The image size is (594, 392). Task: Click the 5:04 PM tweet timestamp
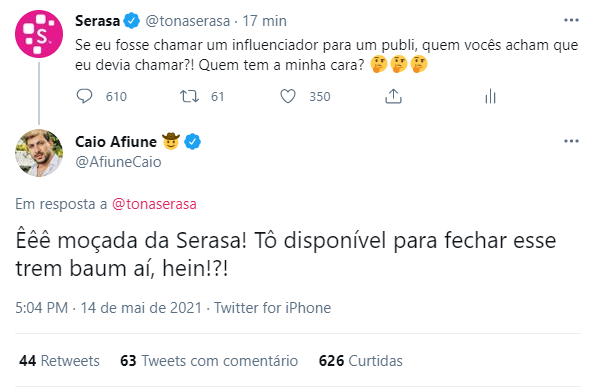[x=41, y=308]
